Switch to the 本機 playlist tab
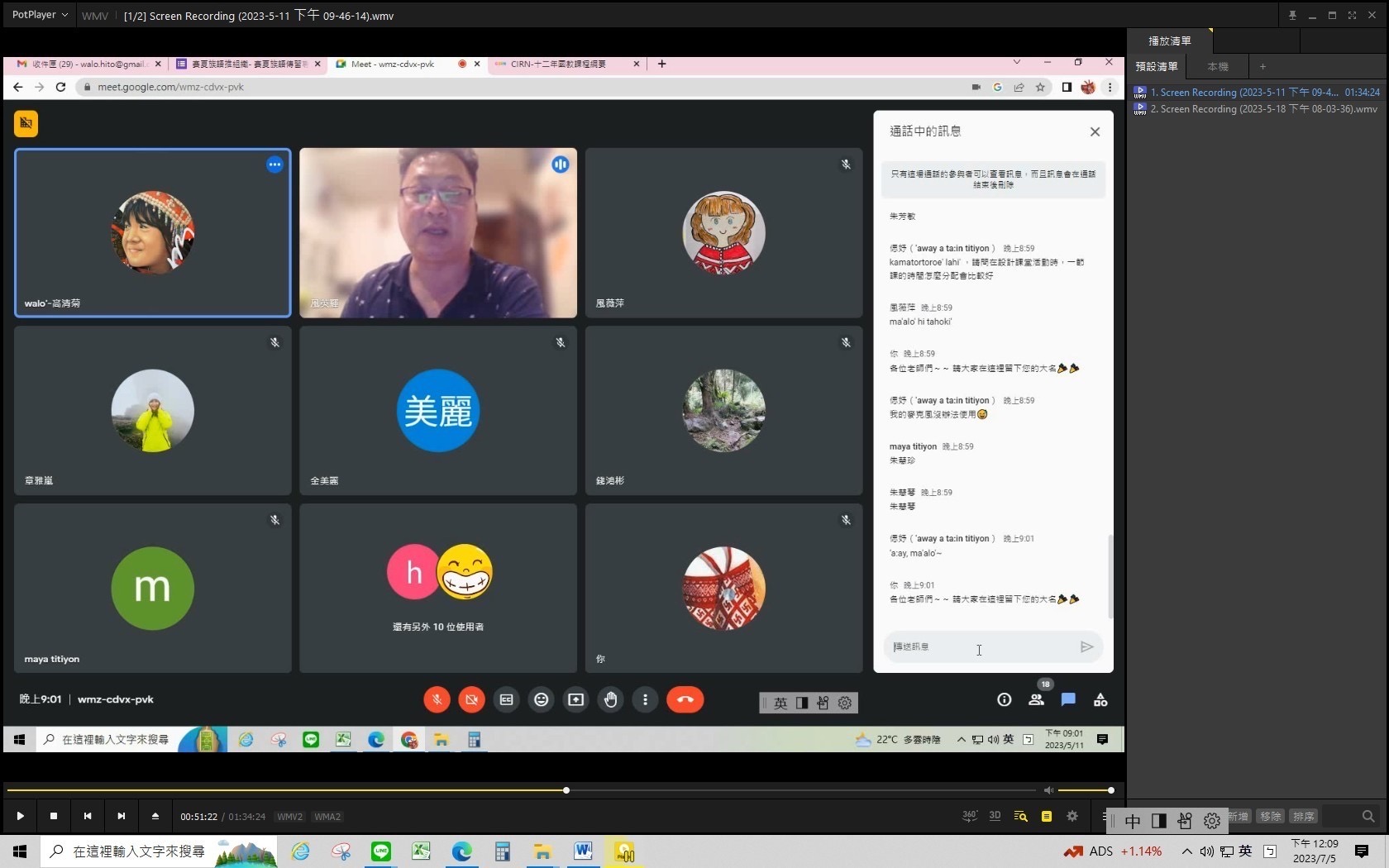Image resolution: width=1389 pixels, height=868 pixels. 1217,66
